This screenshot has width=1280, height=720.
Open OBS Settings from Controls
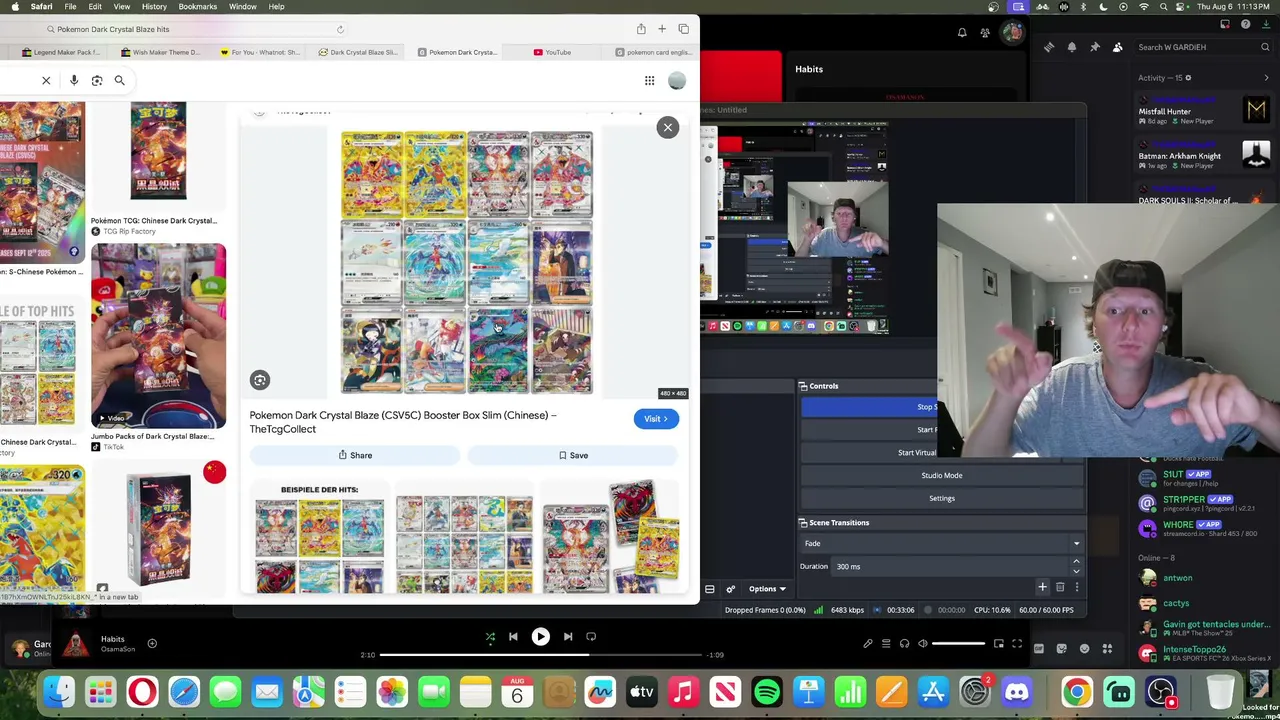[x=941, y=498]
